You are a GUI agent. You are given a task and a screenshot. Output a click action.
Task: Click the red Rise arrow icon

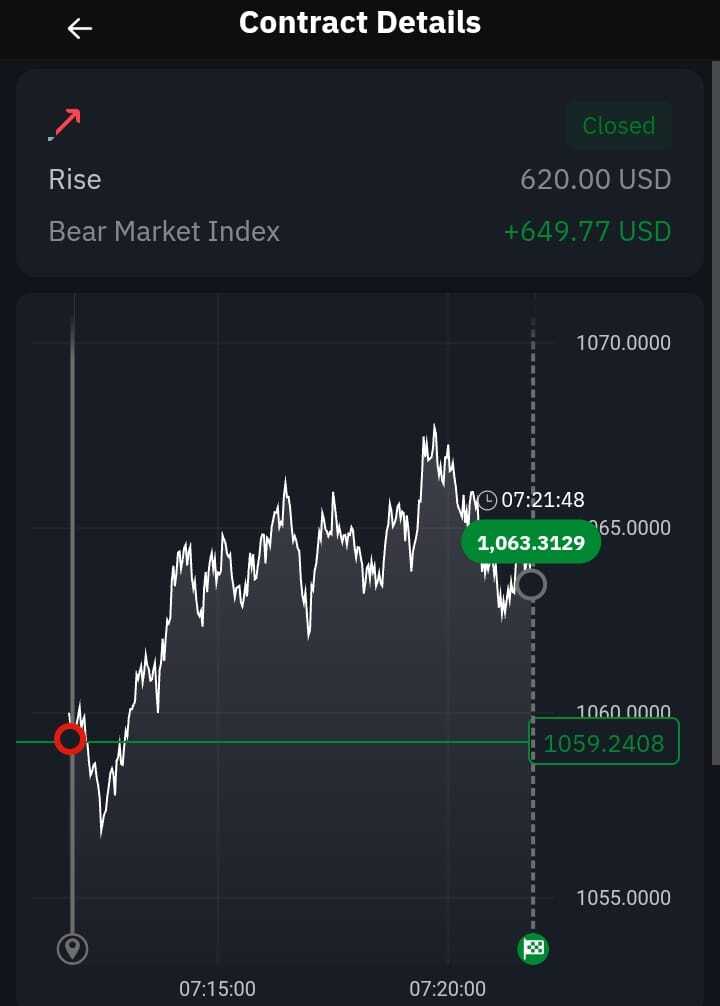(65, 124)
